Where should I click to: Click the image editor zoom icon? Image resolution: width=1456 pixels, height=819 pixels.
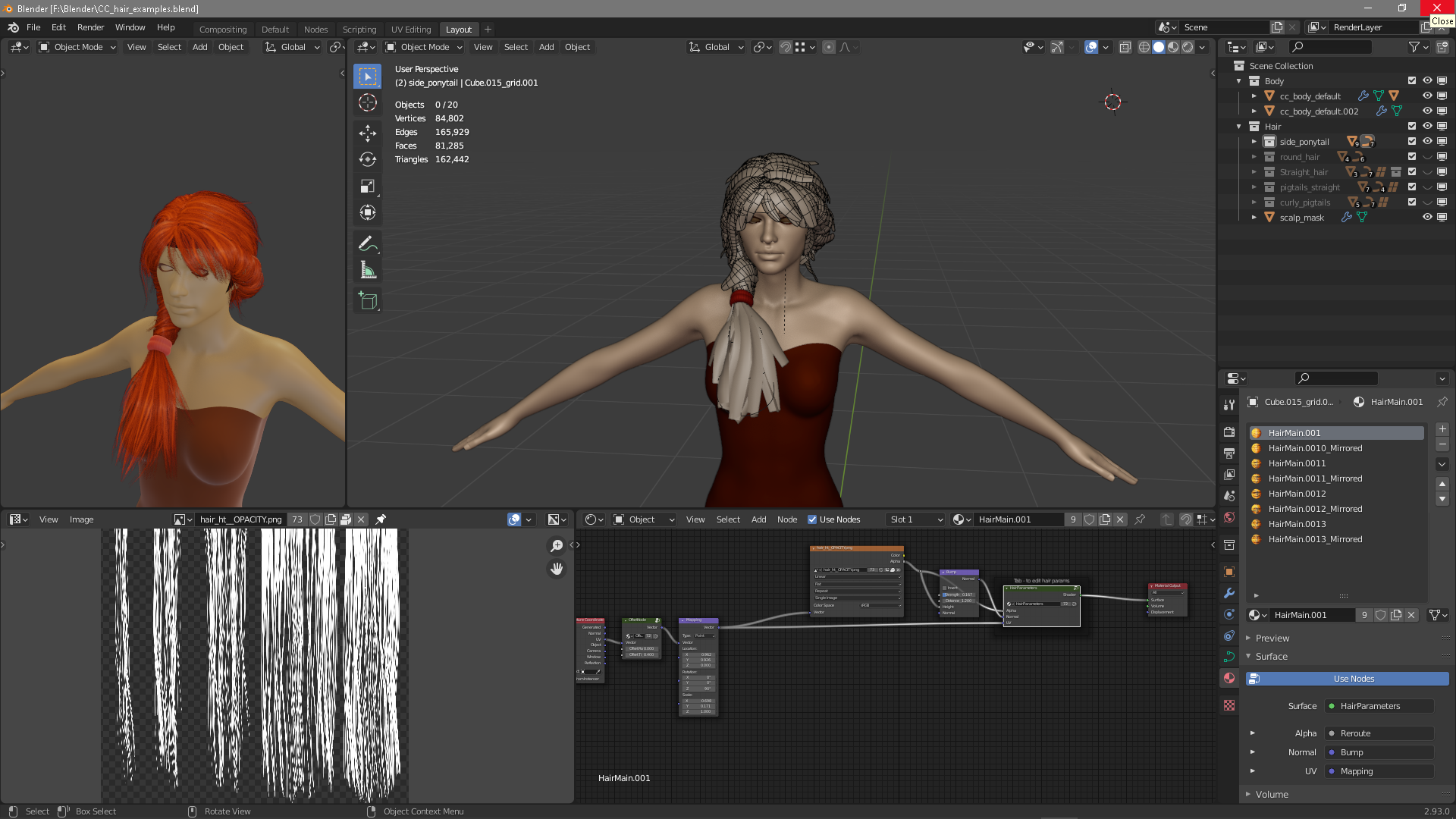(557, 546)
